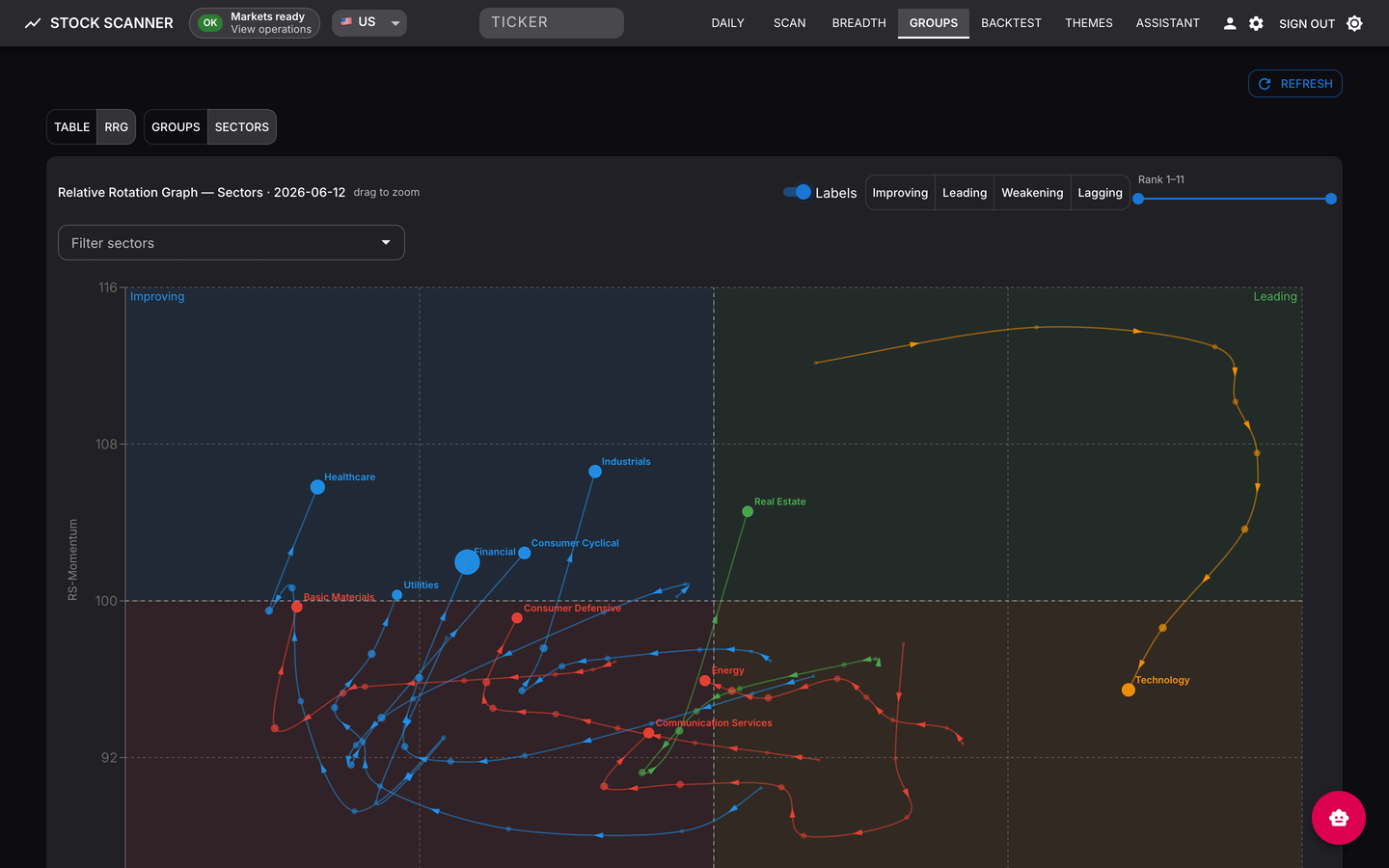Toggle the Improving quadrant filter

(x=900, y=193)
